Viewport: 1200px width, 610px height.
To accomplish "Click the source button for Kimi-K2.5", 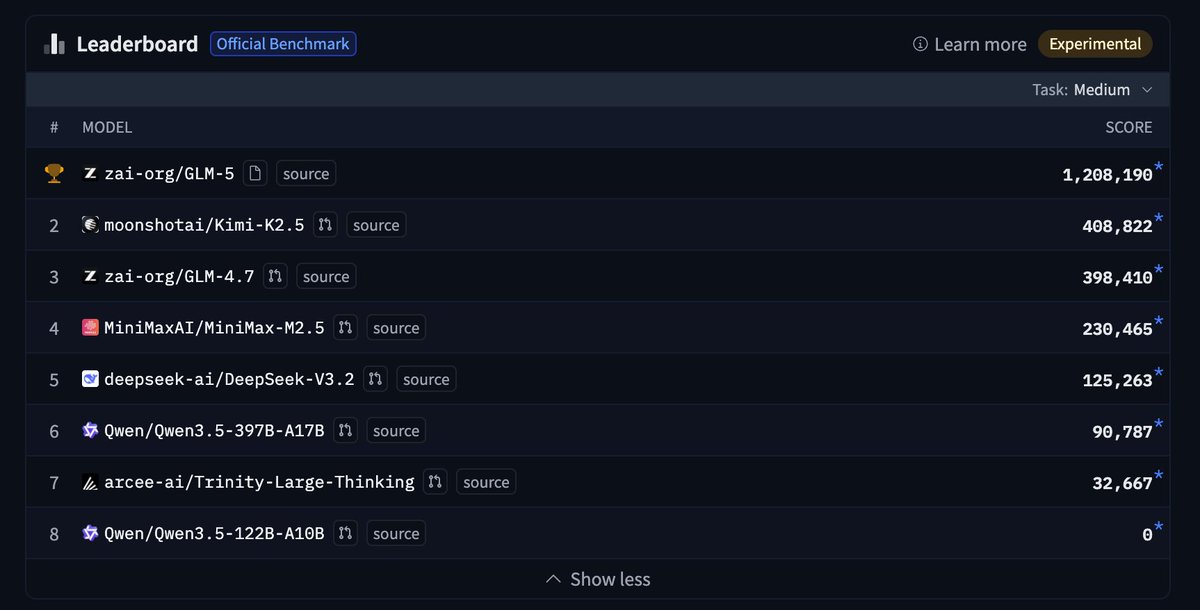I will tap(376, 225).
